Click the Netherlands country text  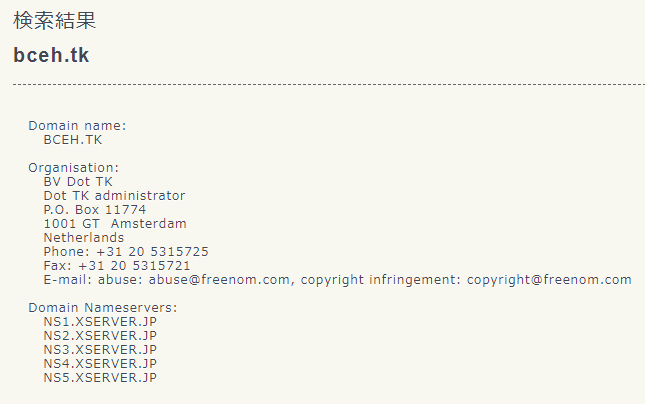coord(84,238)
